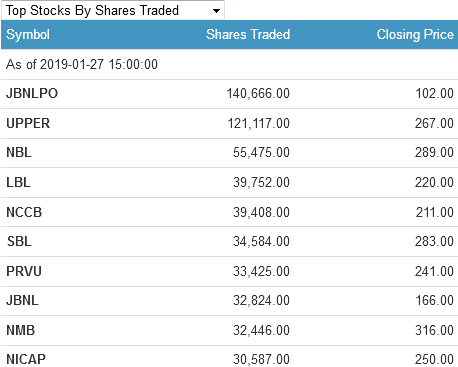The height and width of the screenshot is (367, 458).
Task: Click the Closing Price column header
Action: [x=415, y=34]
